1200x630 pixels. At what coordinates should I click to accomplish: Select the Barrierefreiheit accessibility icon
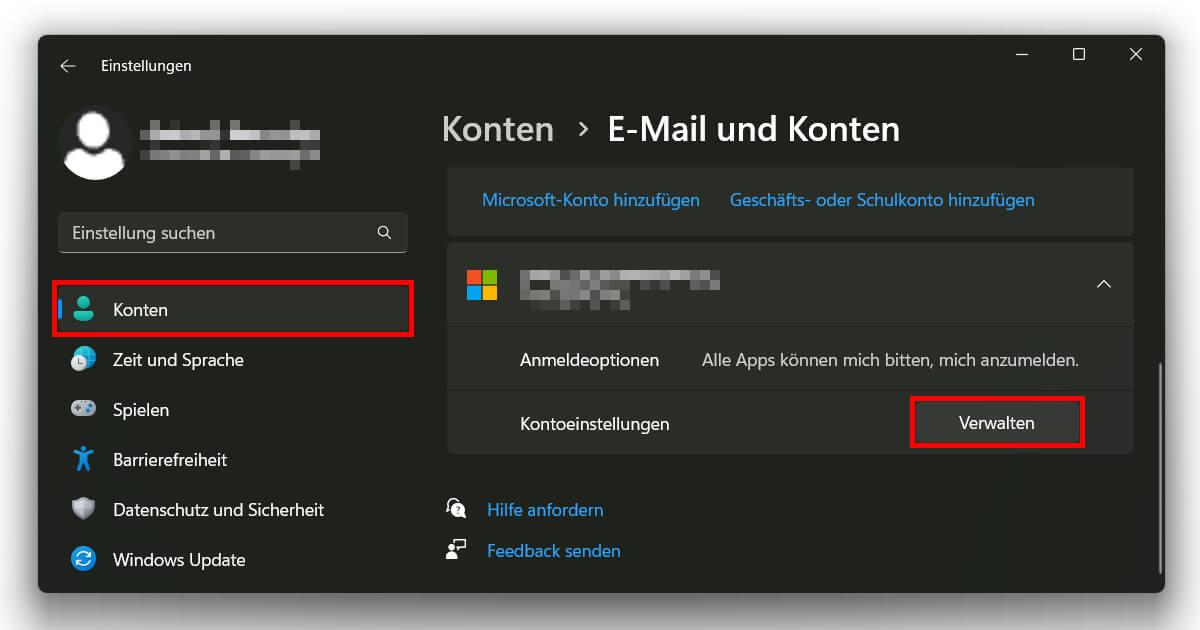tap(84, 459)
